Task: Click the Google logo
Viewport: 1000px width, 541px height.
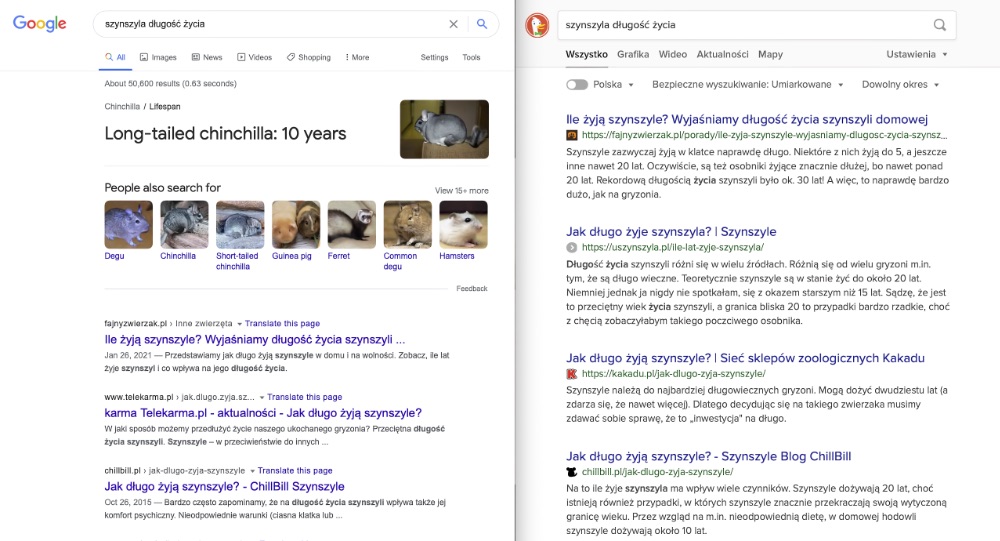Action: 40,24
